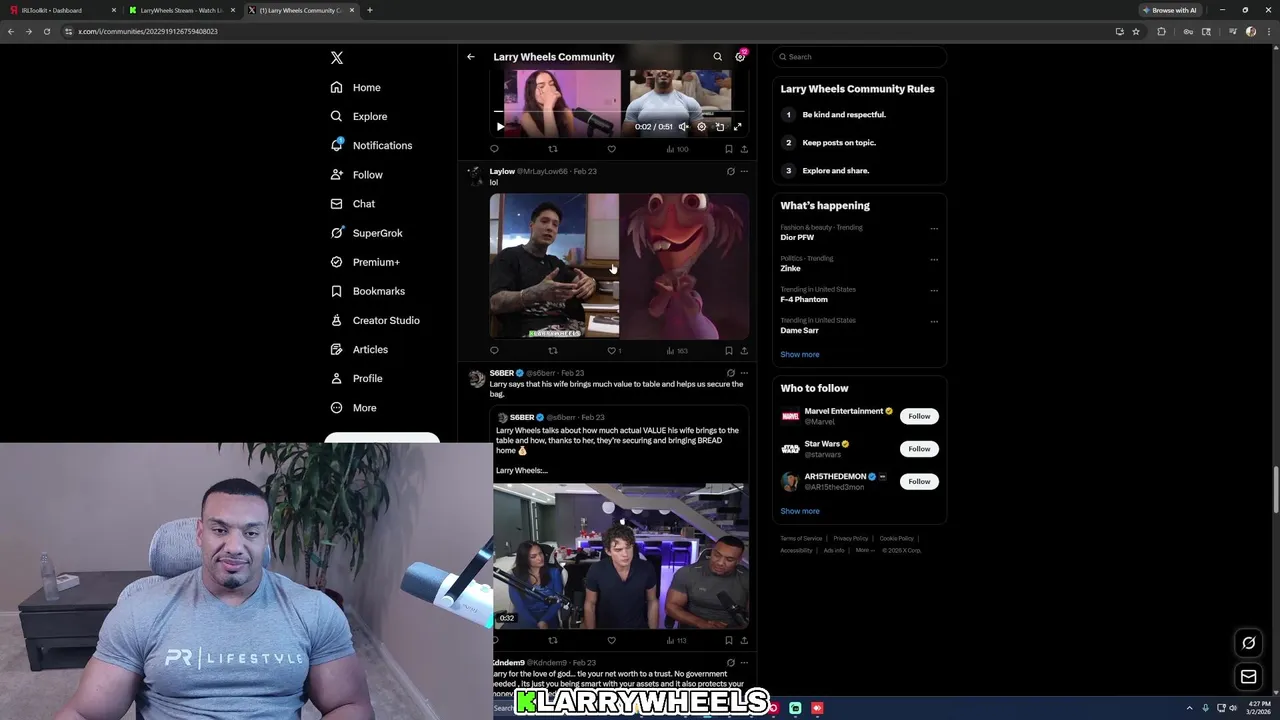Viewport: 1280px width, 720px height.
Task: Go back with the community header arrow
Action: click(x=471, y=57)
